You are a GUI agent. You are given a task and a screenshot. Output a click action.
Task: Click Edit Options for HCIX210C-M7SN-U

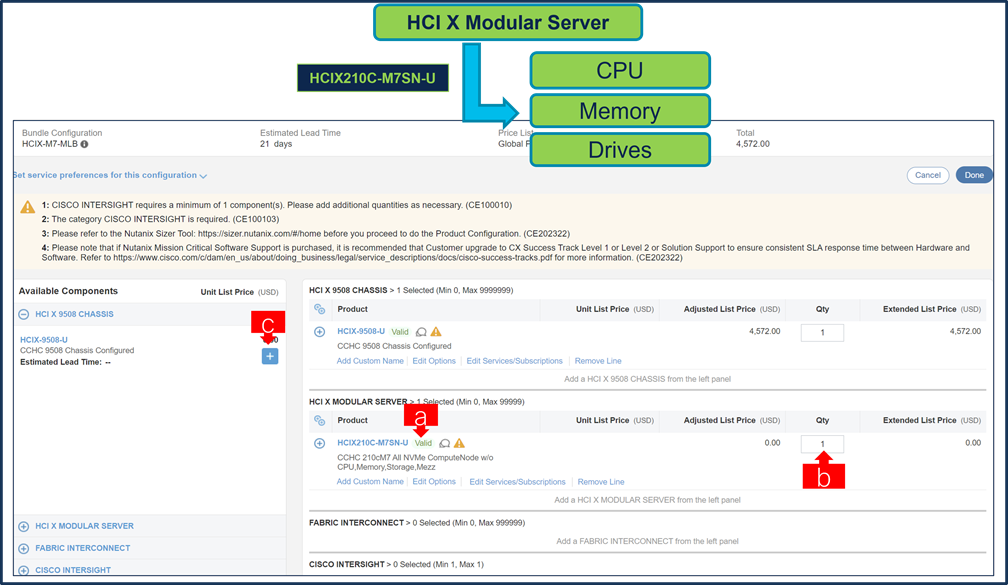[x=434, y=482]
